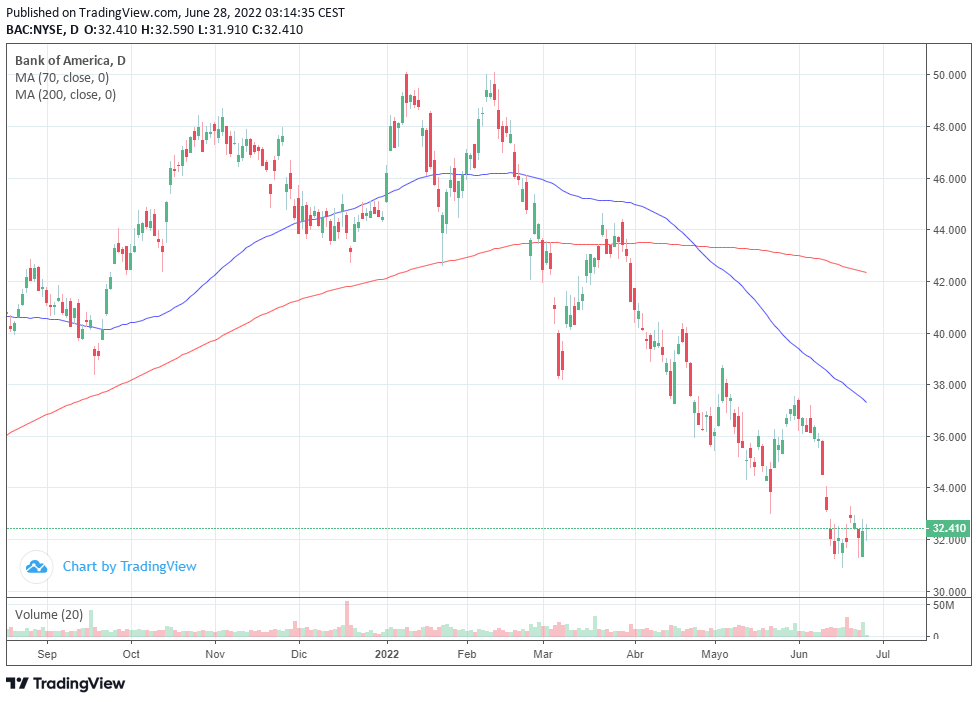The width and height of the screenshot is (978, 702).
Task: Click the 34.000 price axis label
Action: [949, 489]
